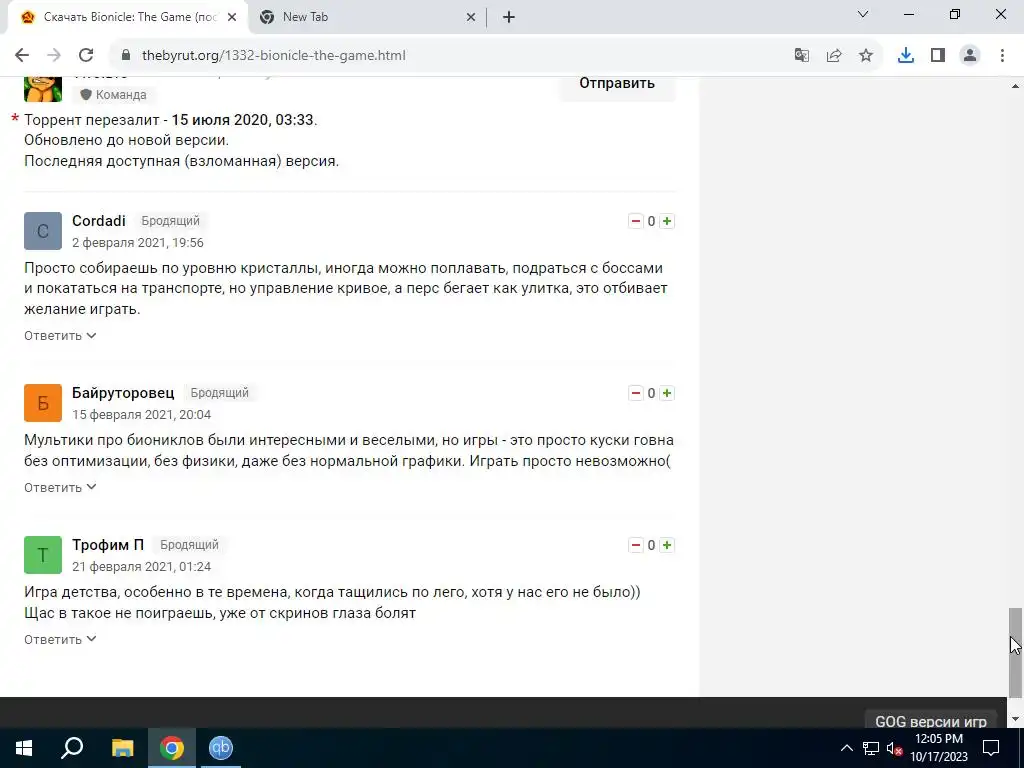Open Chrome three-dot menu
Viewport: 1024px width, 768px height.
tap(1002, 56)
